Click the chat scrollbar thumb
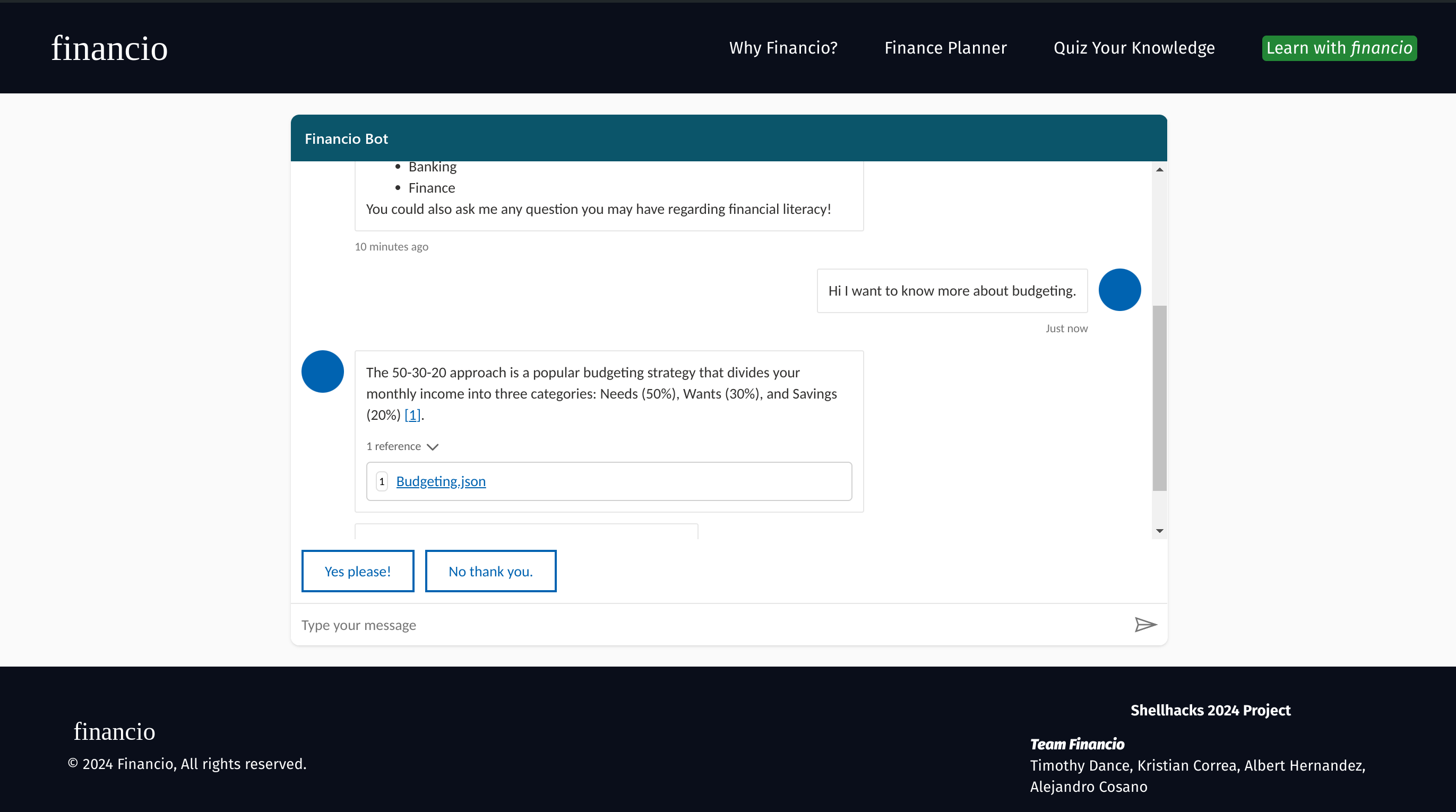The width and height of the screenshot is (1456, 812). tap(1159, 399)
